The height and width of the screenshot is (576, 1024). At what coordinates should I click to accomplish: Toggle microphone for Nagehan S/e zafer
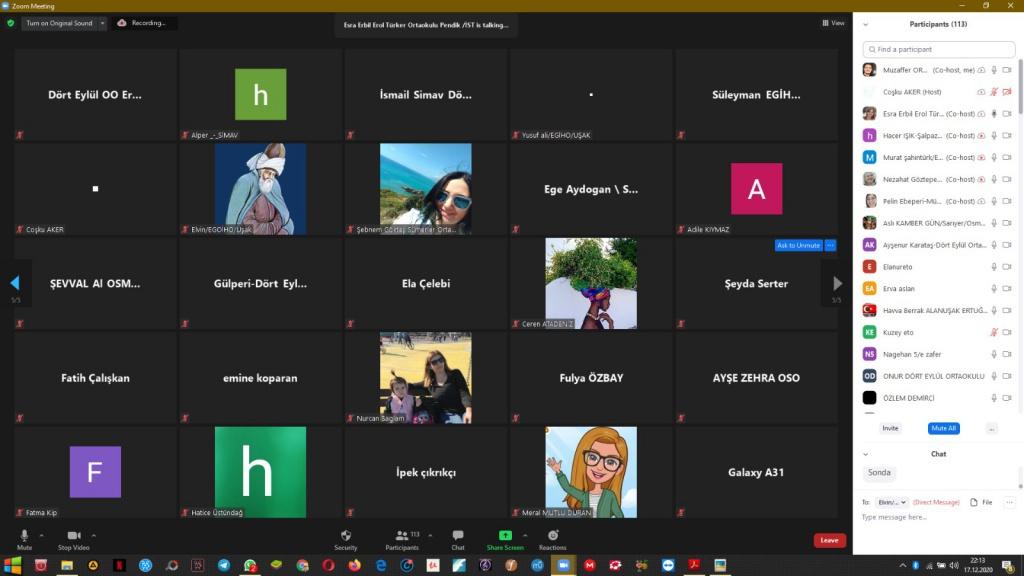click(994, 354)
